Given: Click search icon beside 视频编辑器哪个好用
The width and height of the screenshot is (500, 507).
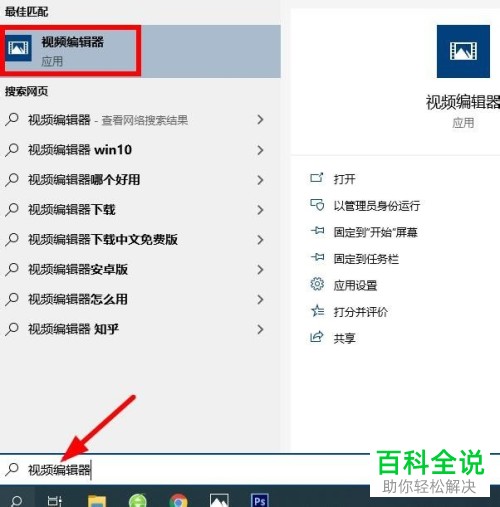Looking at the screenshot, I should [x=12, y=180].
